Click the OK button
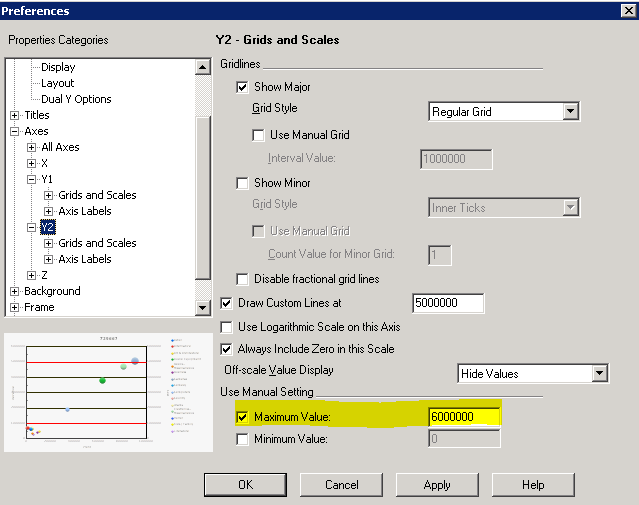The image size is (639, 505). pos(245,485)
